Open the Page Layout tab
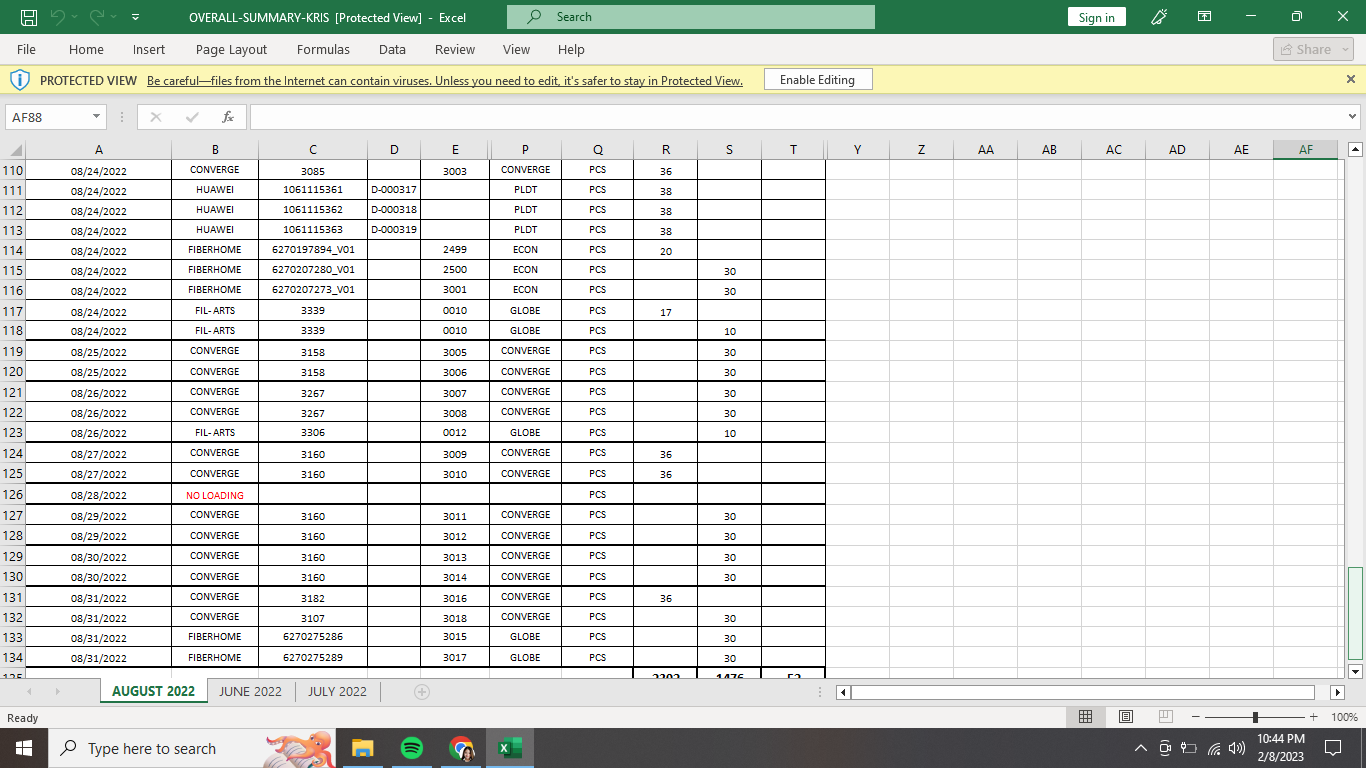 (231, 49)
